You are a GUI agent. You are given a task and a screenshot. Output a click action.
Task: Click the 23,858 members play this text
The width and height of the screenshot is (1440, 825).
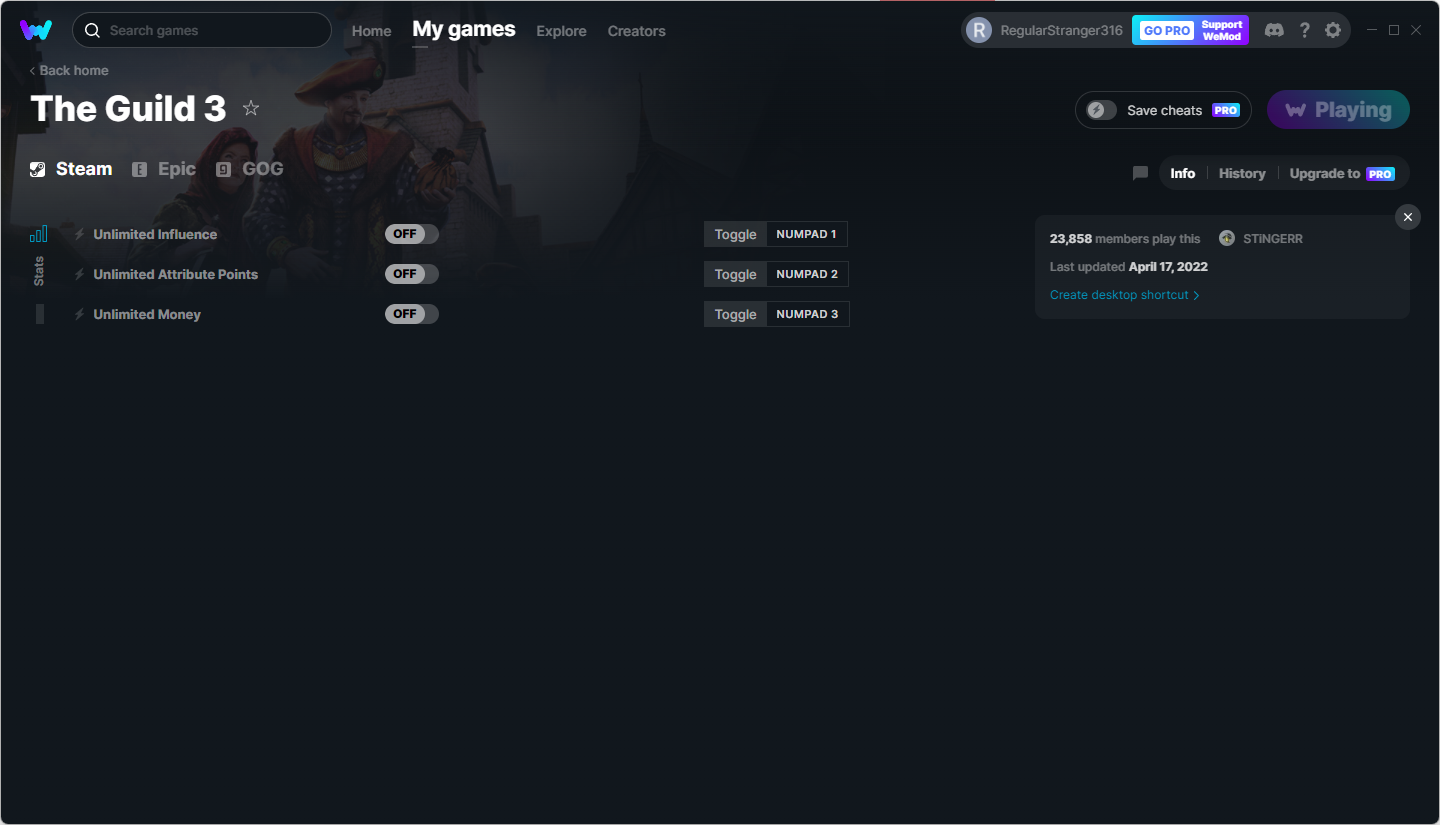1125,238
